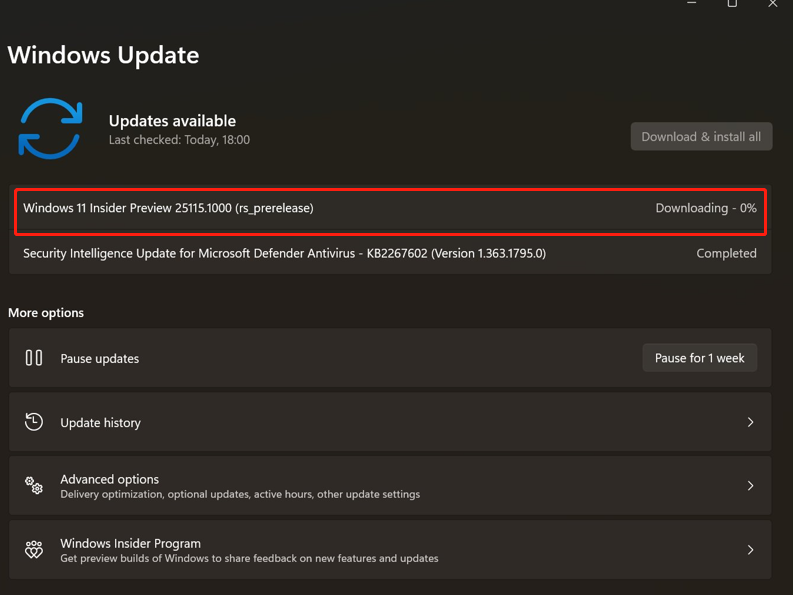Click the Advanced options gears icon
793x595 pixels.
34,486
